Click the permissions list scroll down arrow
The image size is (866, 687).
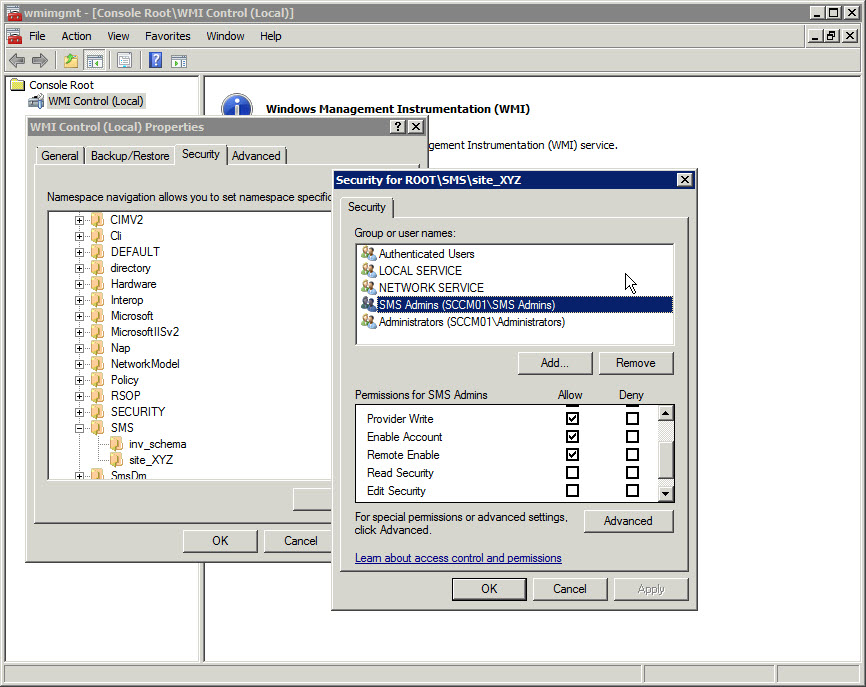point(666,494)
